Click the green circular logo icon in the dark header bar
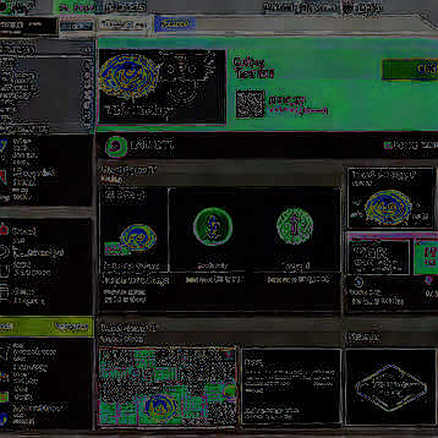438x438 pixels. click(116, 146)
